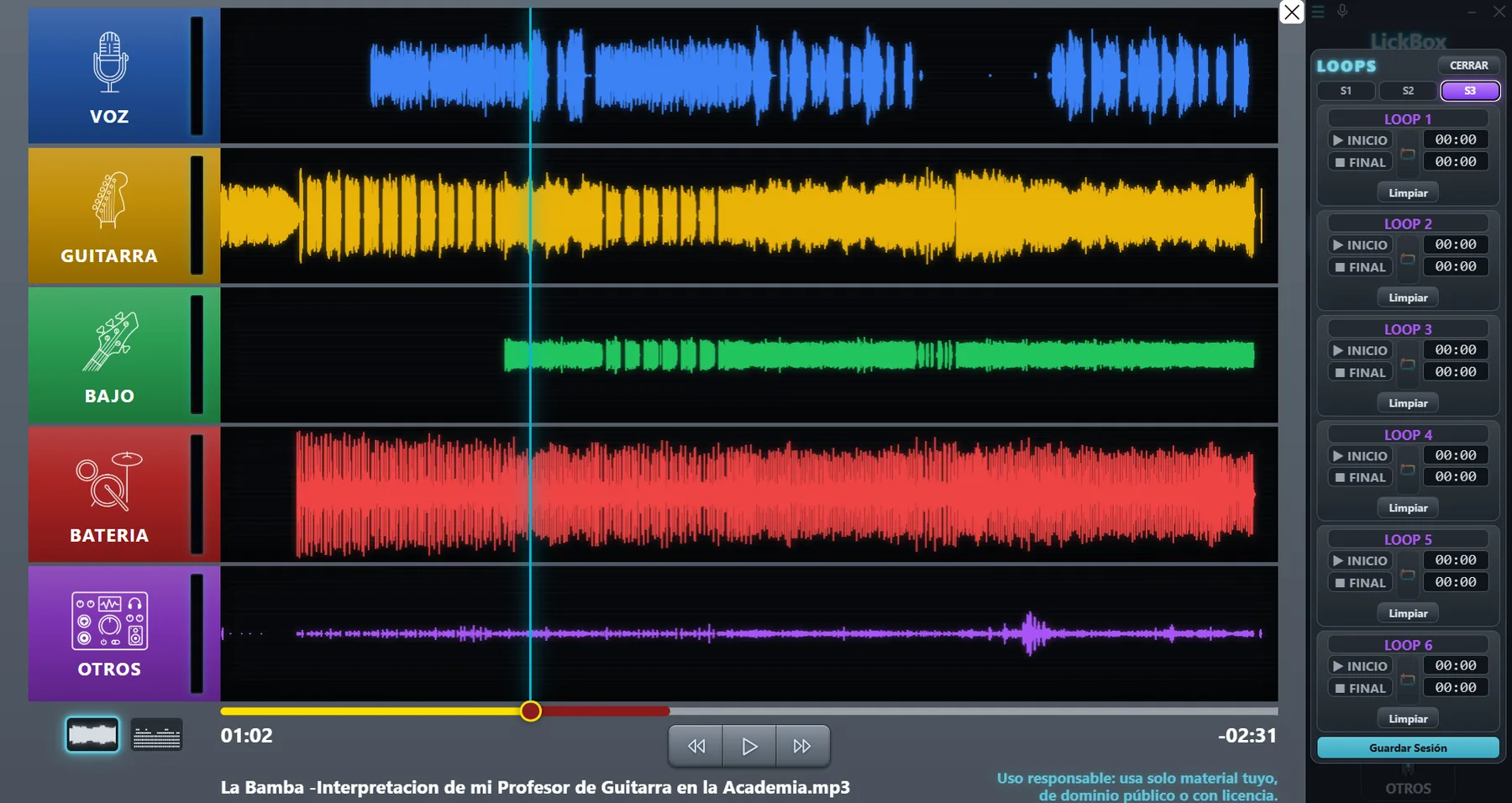Set Loop 1 start with INICIO
The image size is (1512, 803).
[1360, 140]
